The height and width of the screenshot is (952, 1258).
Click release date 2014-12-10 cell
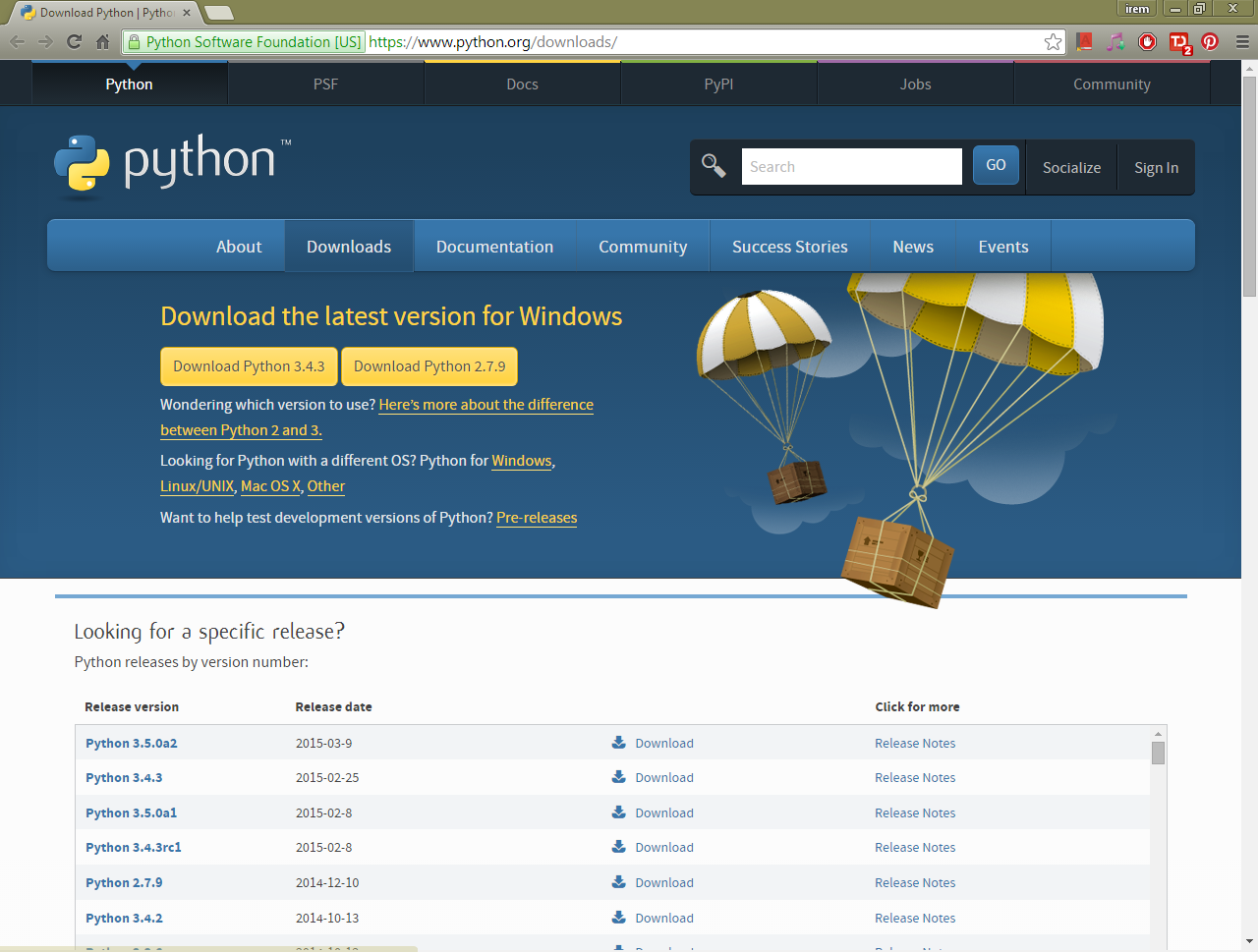pyautogui.click(x=327, y=882)
